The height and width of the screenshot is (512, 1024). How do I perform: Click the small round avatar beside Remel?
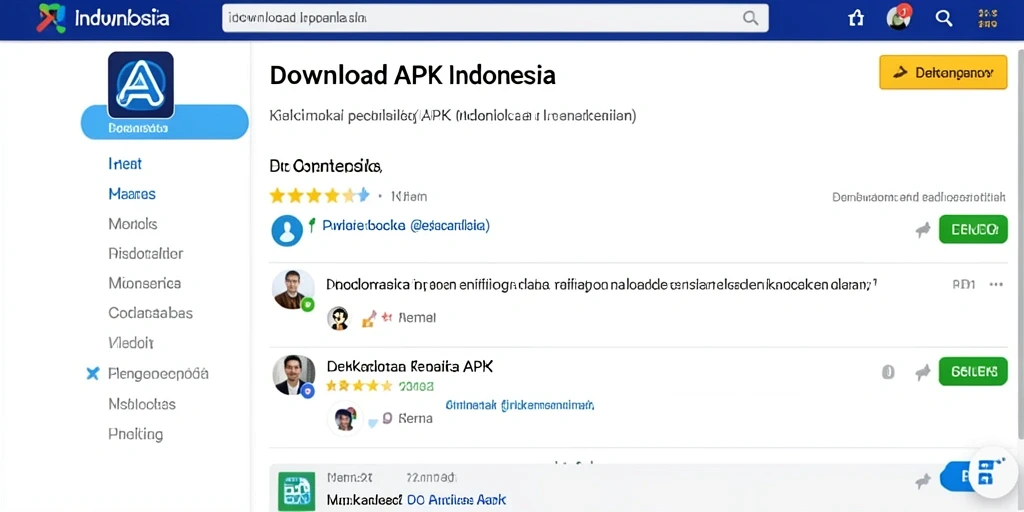(338, 318)
